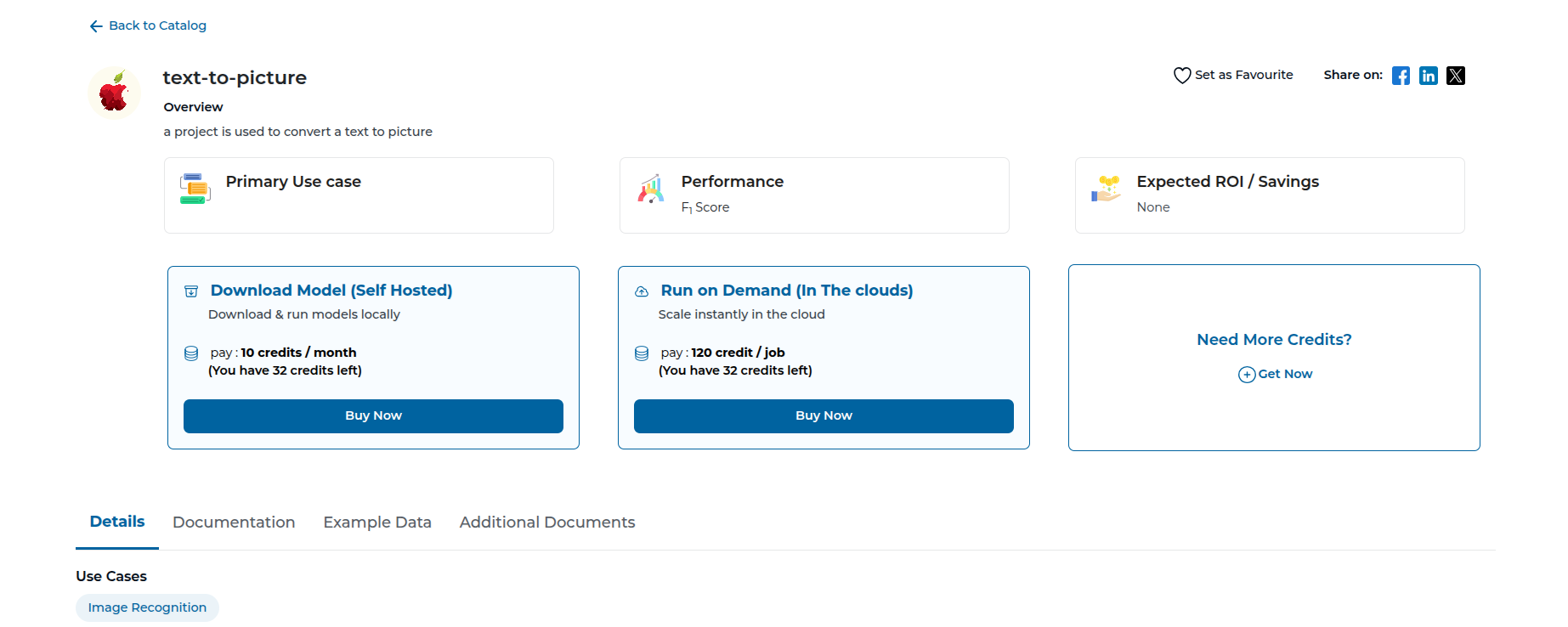The height and width of the screenshot is (627, 1568).
Task: Click the back arrow icon
Action: coord(96,26)
